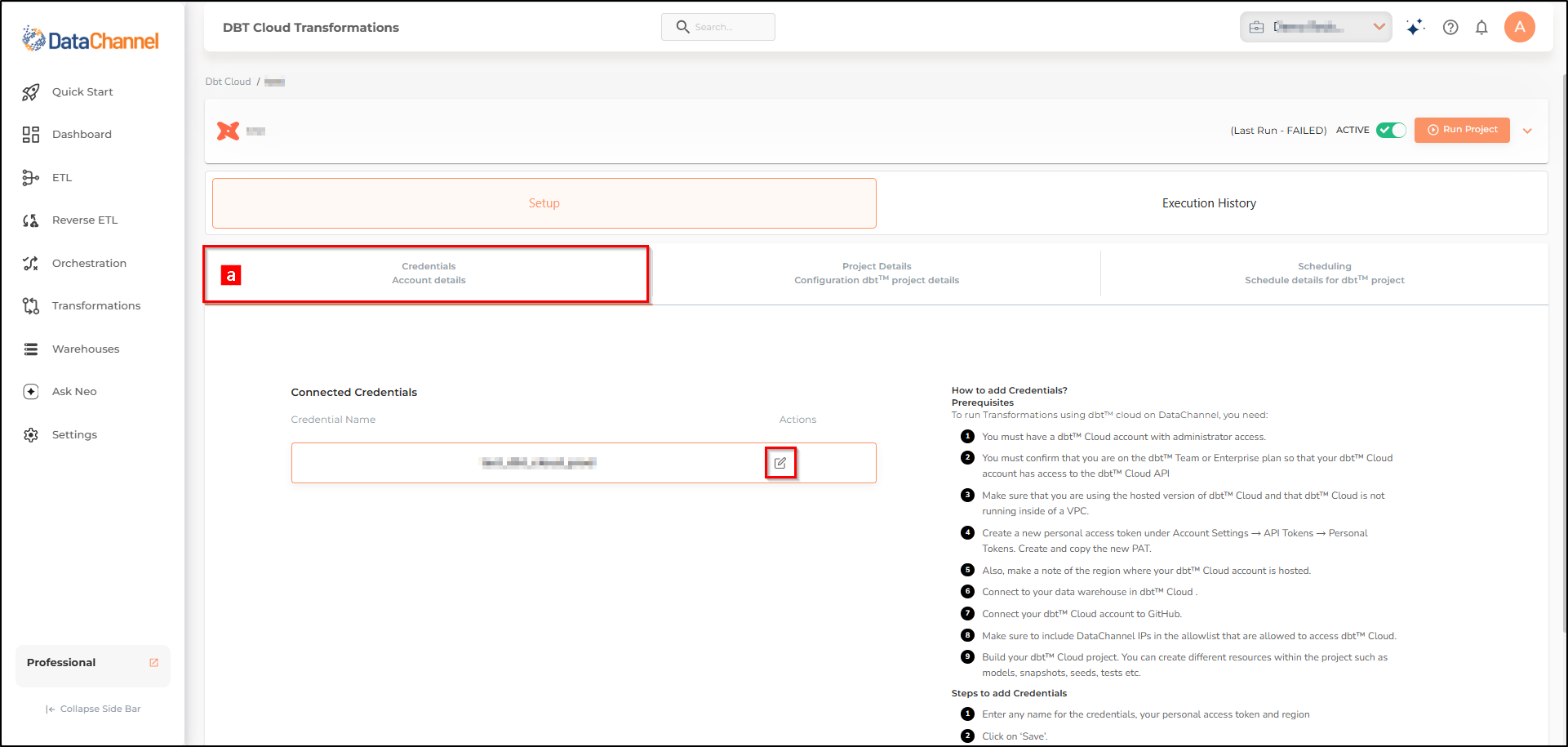Click the Reverse ETL icon
This screenshot has height=747, width=1568.
31,220
